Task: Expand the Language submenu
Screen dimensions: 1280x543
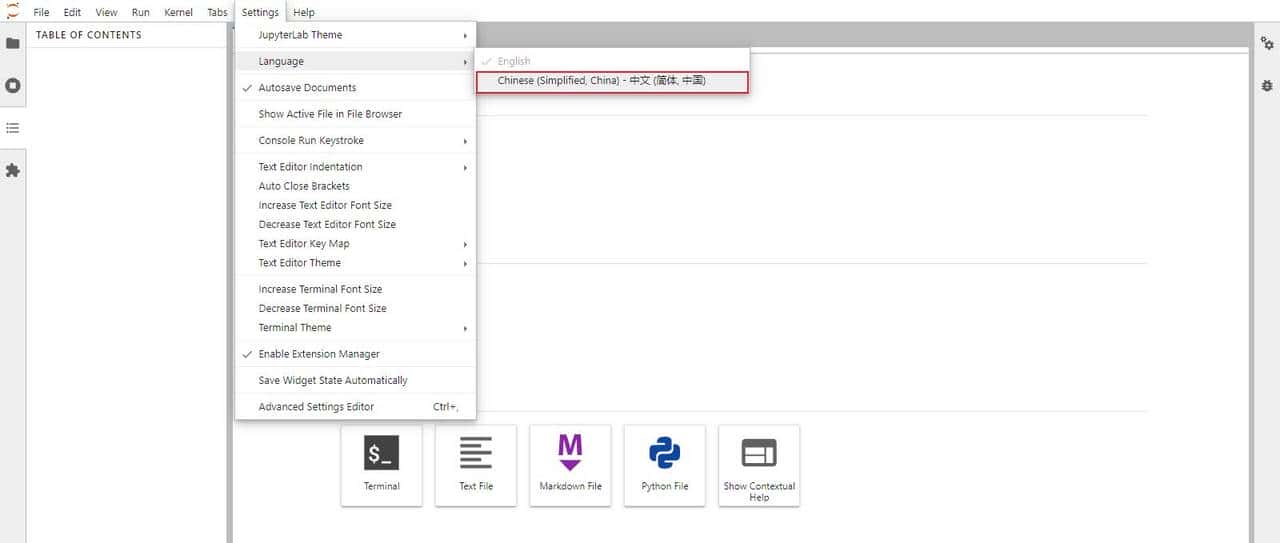Action: [x=355, y=61]
